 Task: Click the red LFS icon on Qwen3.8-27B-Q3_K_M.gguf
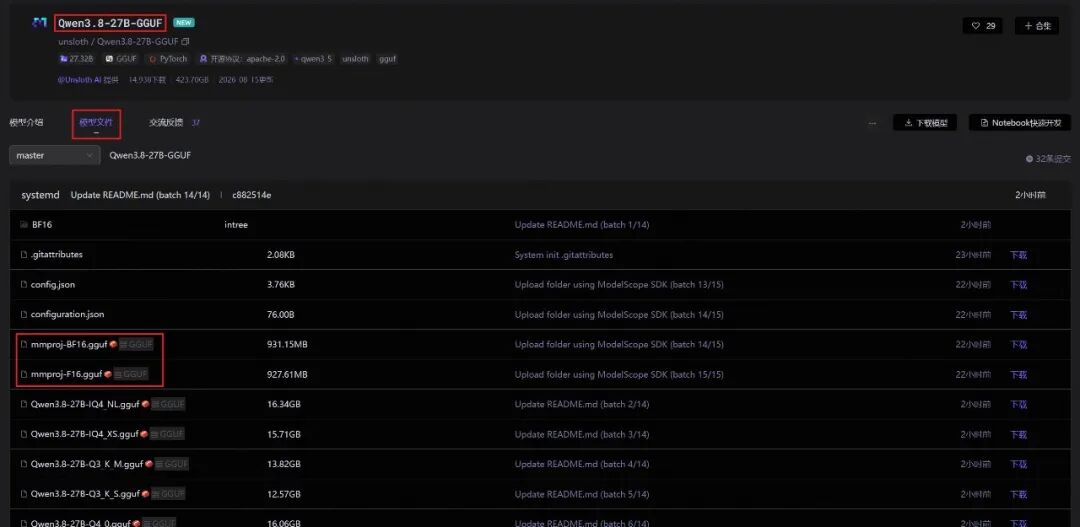tap(147, 464)
